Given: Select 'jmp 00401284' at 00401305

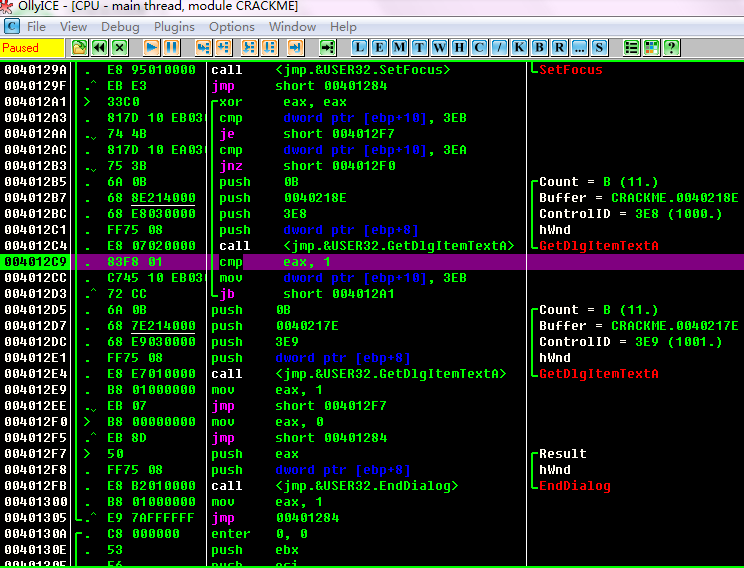Looking at the screenshot, I should click(275, 517).
